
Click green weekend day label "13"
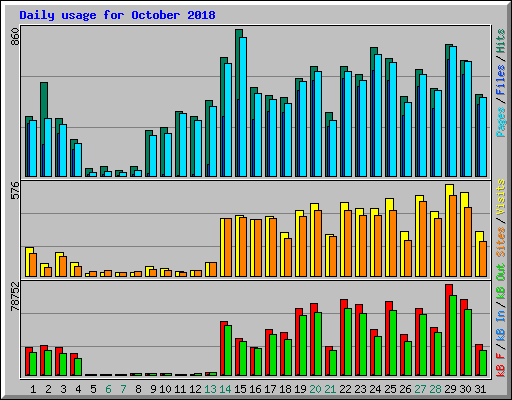pyautogui.click(x=210, y=389)
